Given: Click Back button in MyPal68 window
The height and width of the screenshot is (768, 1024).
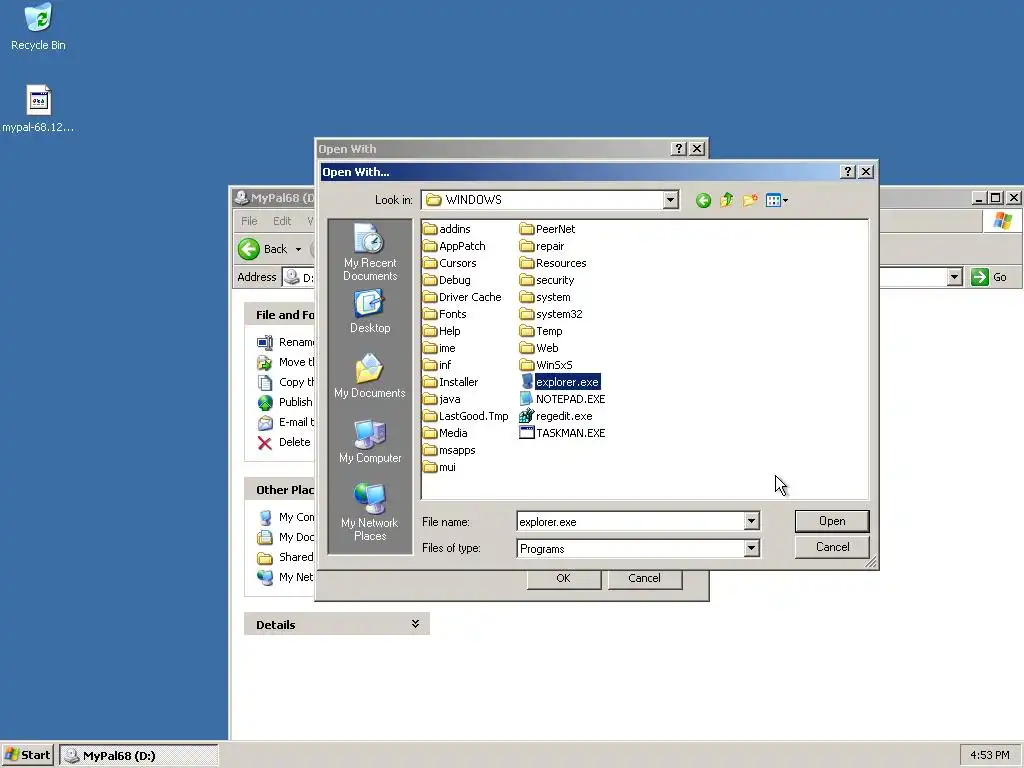Looking at the screenshot, I should [x=263, y=249].
